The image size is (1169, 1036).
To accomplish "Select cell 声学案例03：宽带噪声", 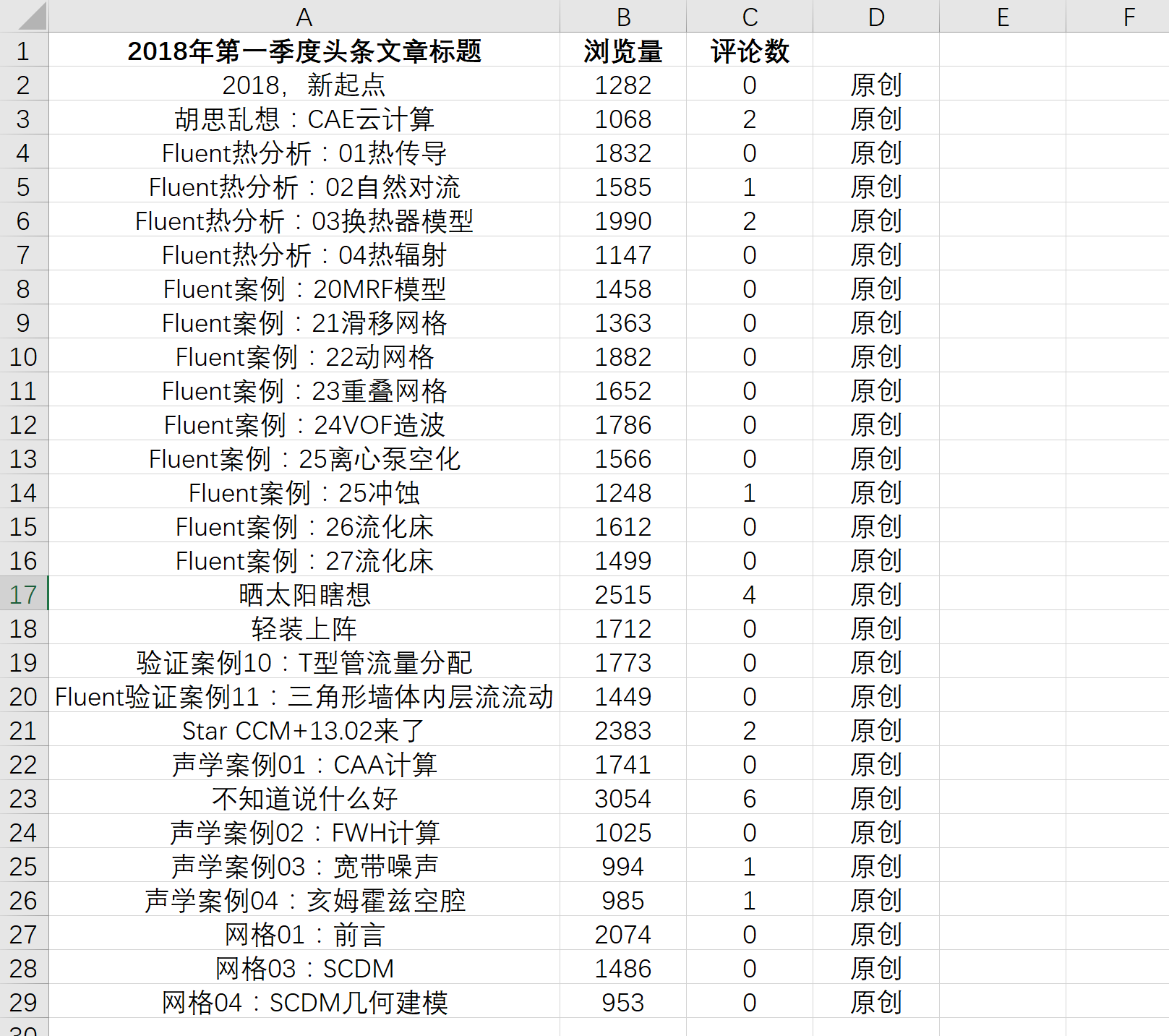I will pos(304,865).
